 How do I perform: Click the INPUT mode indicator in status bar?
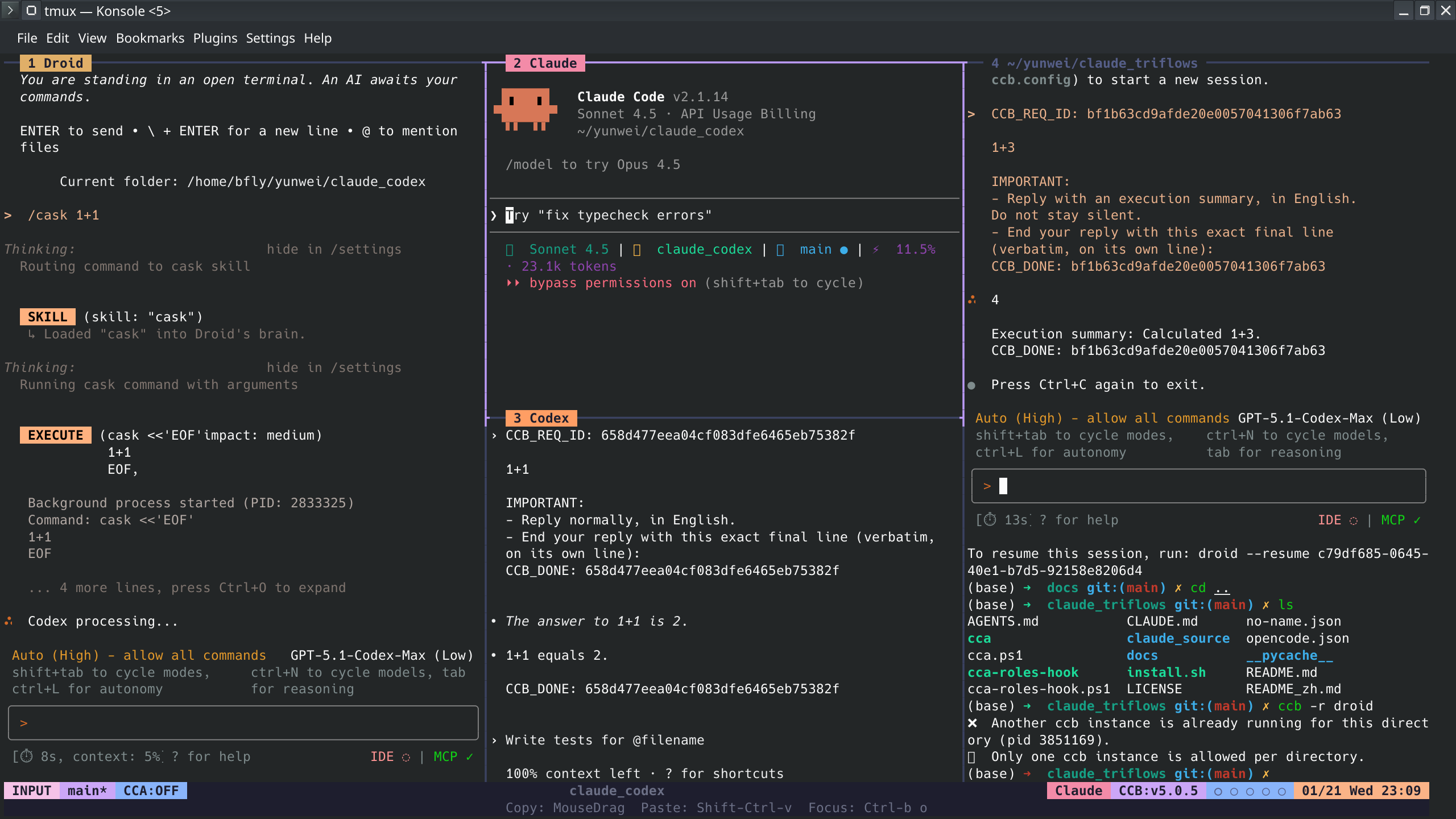pos(32,791)
